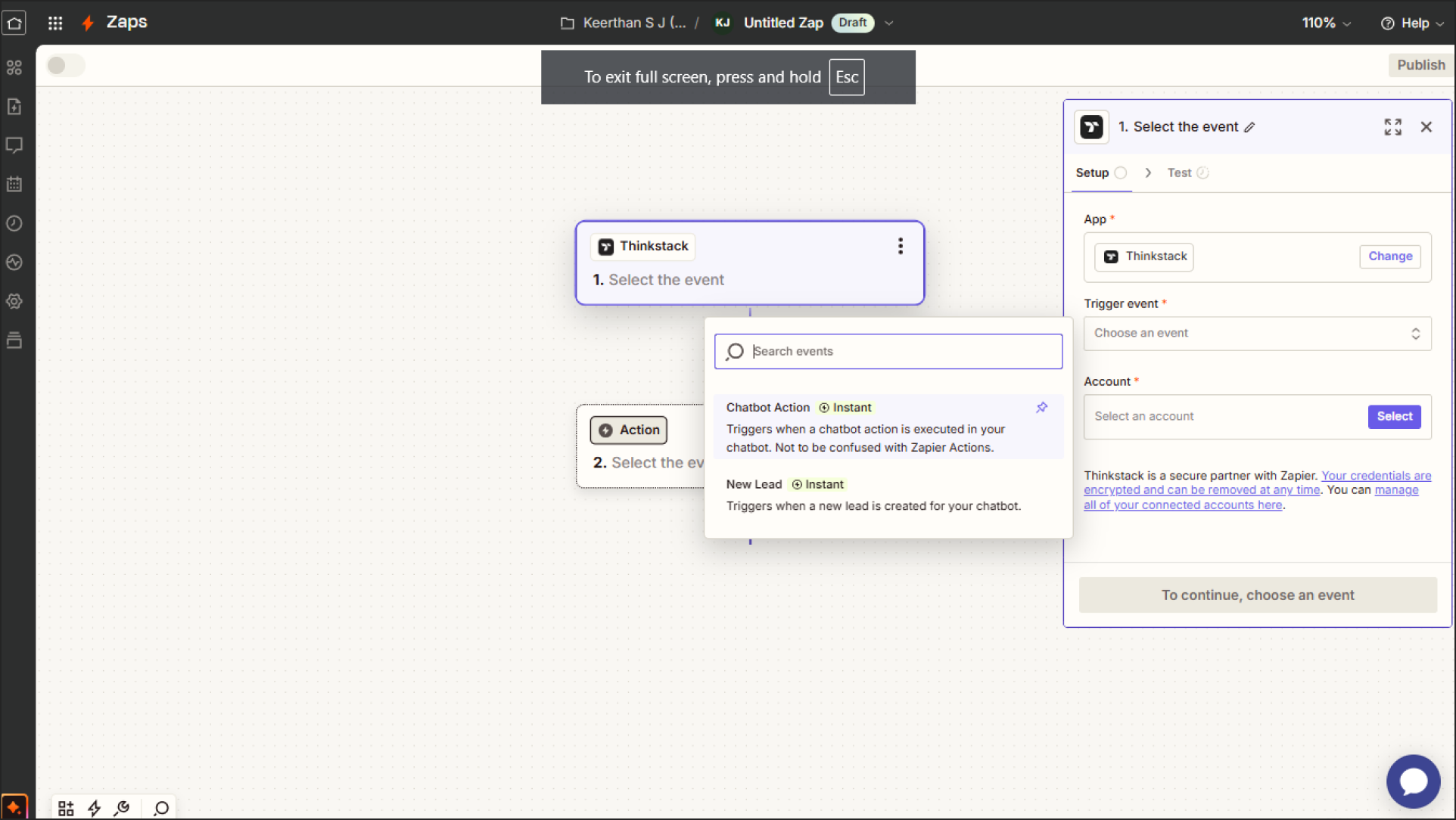Click the AI sparkle button in the bottom-left corner

point(14,806)
